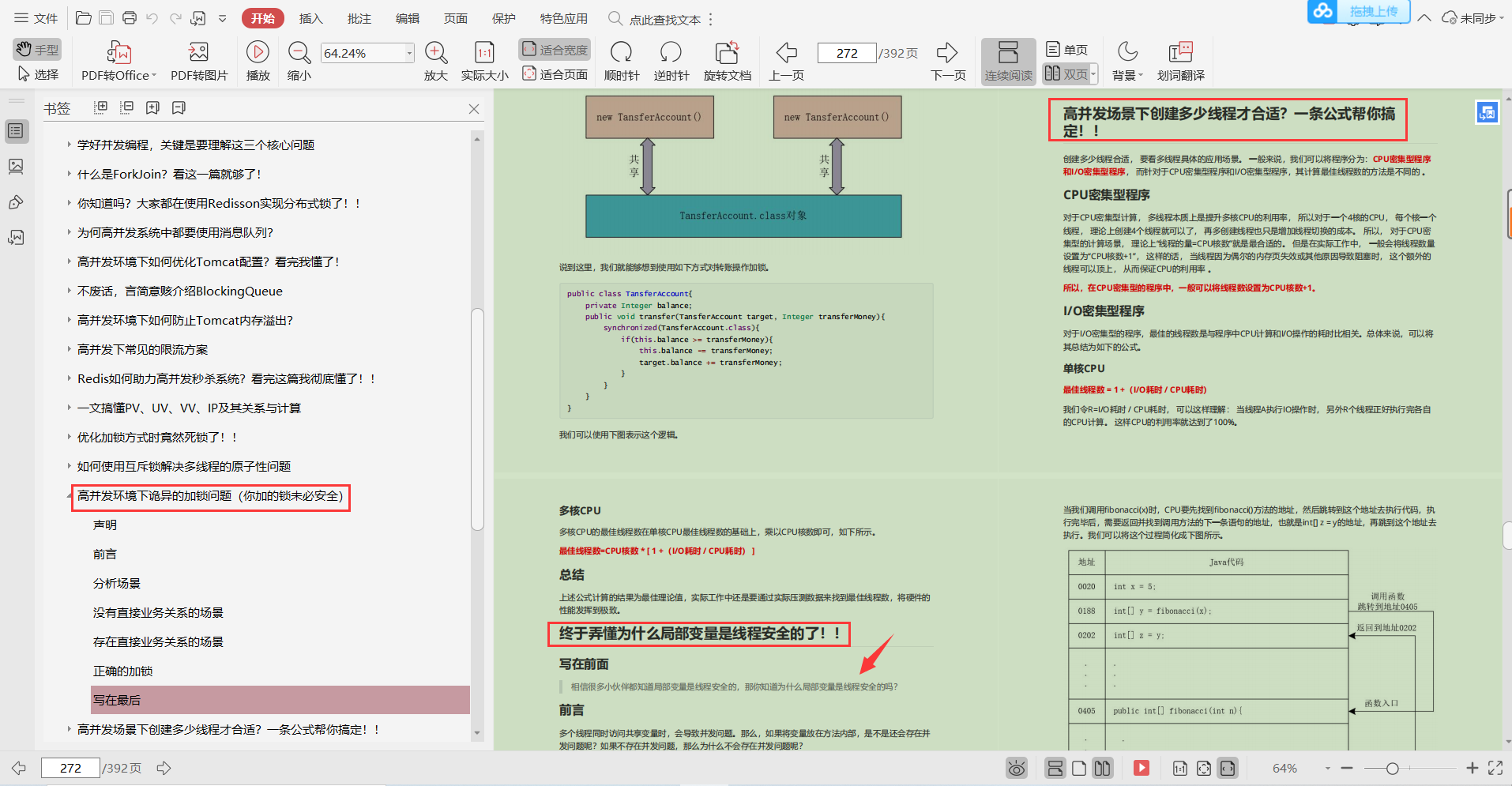Click the 开始 tab
The height and width of the screenshot is (786, 1512).
coord(263,18)
